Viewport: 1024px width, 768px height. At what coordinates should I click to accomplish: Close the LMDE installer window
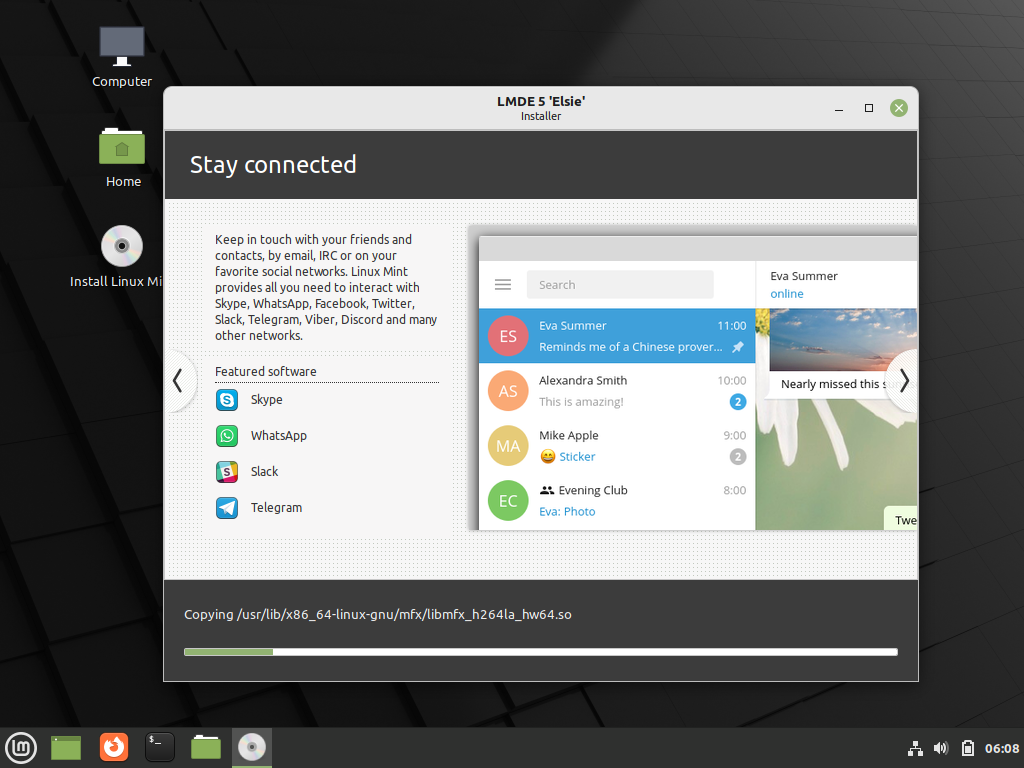[x=899, y=108]
